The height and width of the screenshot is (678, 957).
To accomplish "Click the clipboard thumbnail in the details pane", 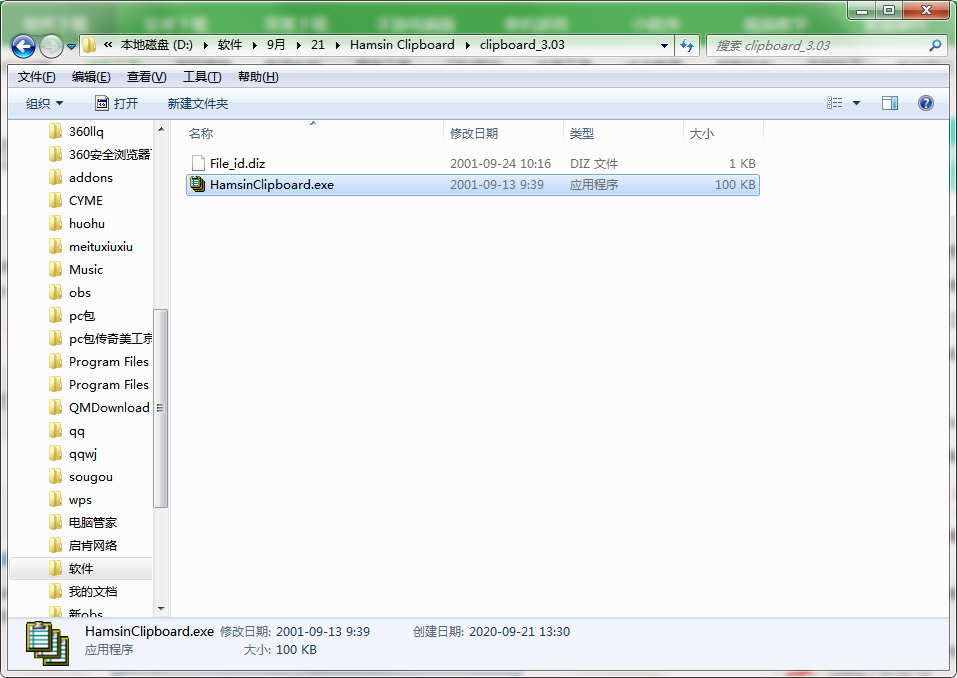I will pos(45,641).
